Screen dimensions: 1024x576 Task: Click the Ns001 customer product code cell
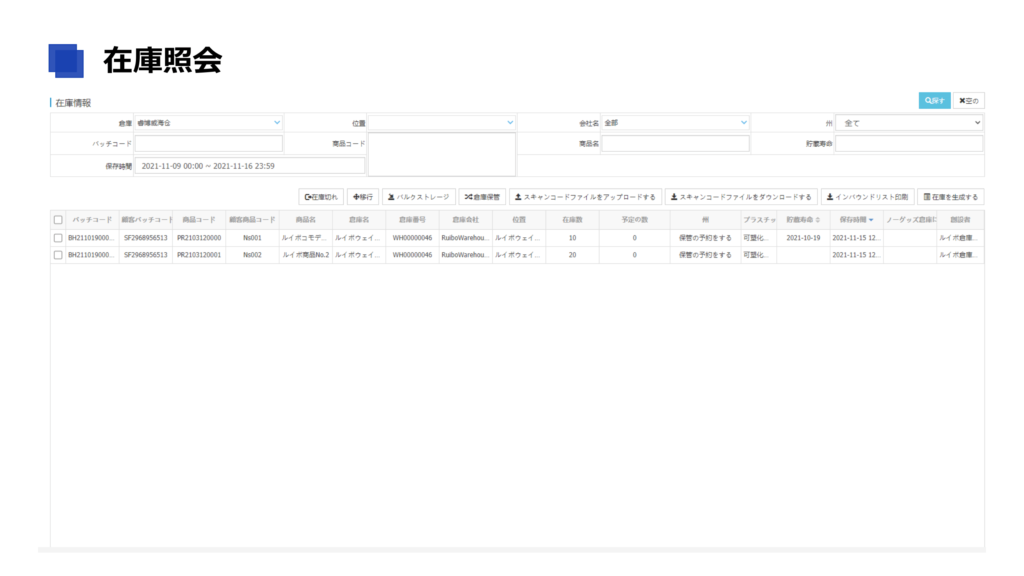(x=252, y=238)
